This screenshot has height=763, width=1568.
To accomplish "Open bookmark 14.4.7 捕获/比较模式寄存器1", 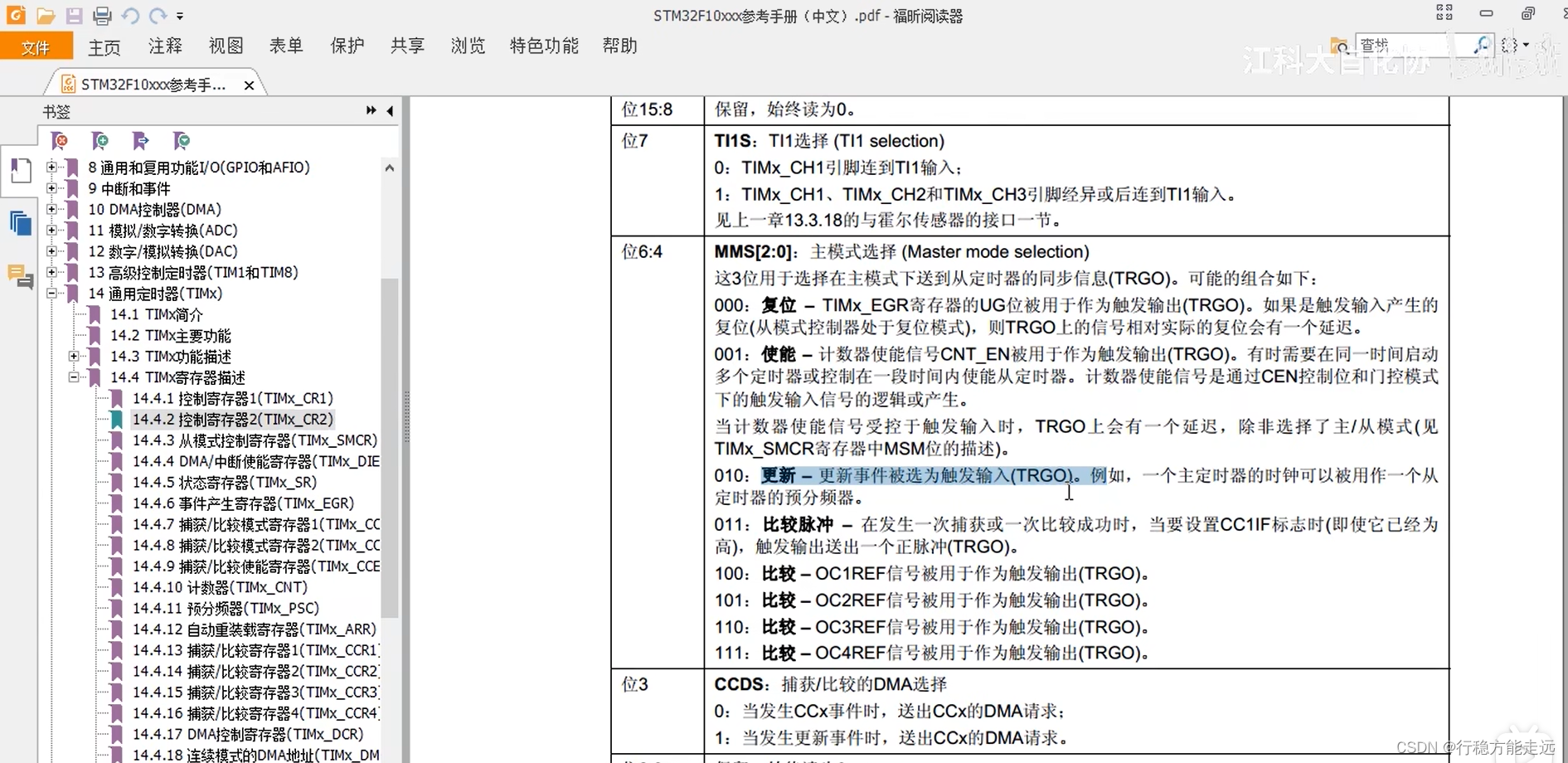I will coord(256,524).
